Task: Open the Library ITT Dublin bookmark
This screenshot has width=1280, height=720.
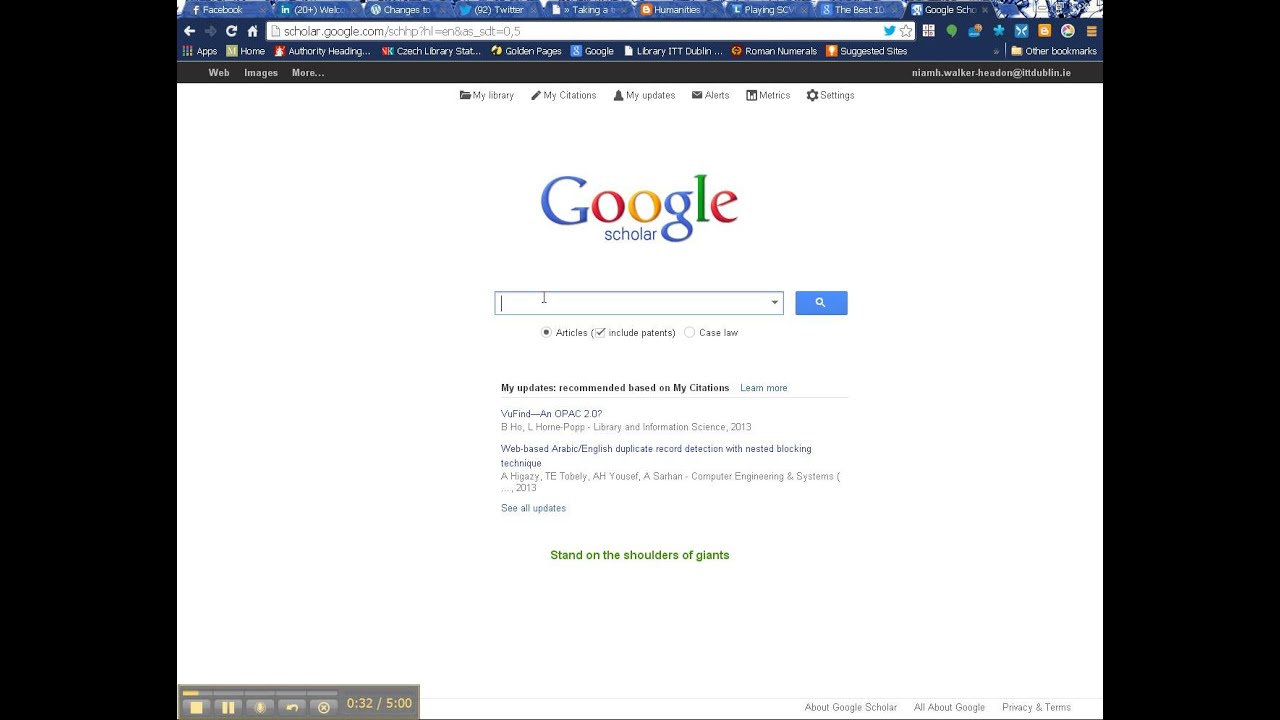Action: [672, 51]
